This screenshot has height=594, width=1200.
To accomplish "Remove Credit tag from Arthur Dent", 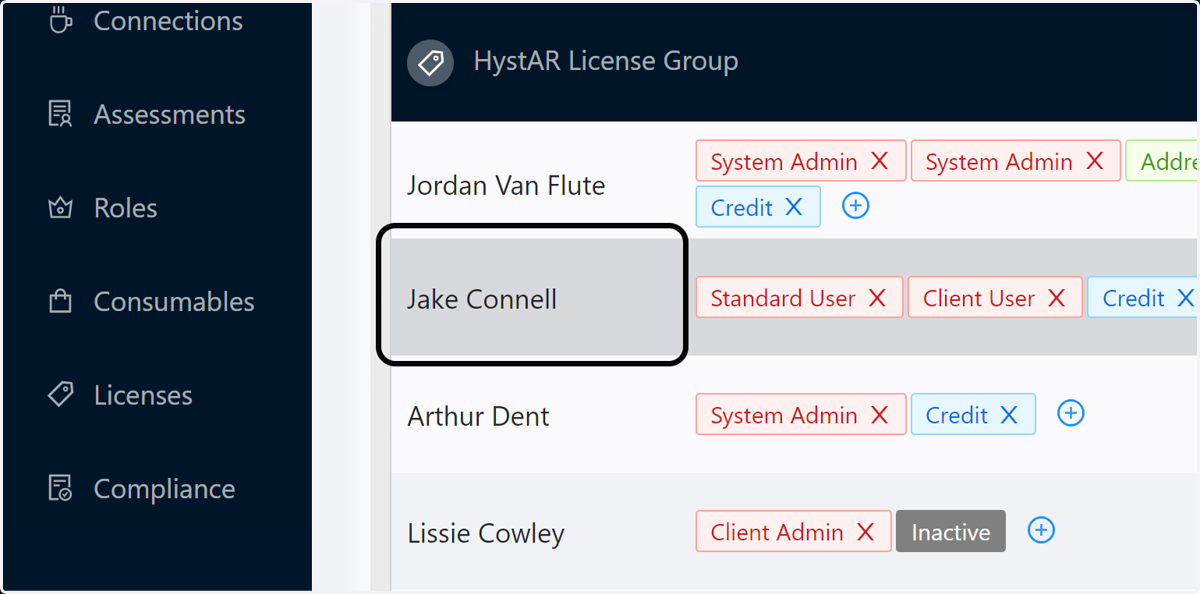I will [x=1009, y=415].
